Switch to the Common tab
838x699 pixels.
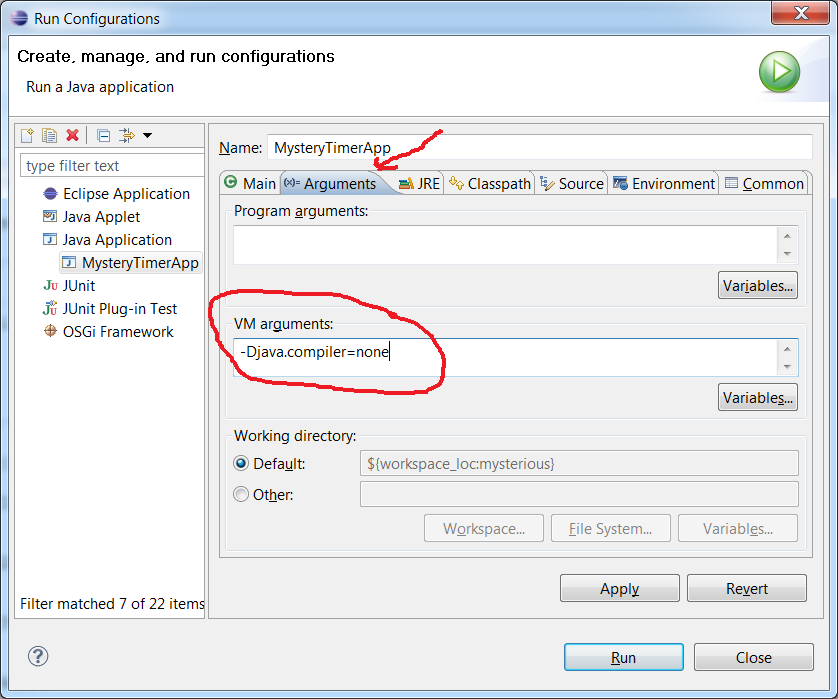click(764, 183)
